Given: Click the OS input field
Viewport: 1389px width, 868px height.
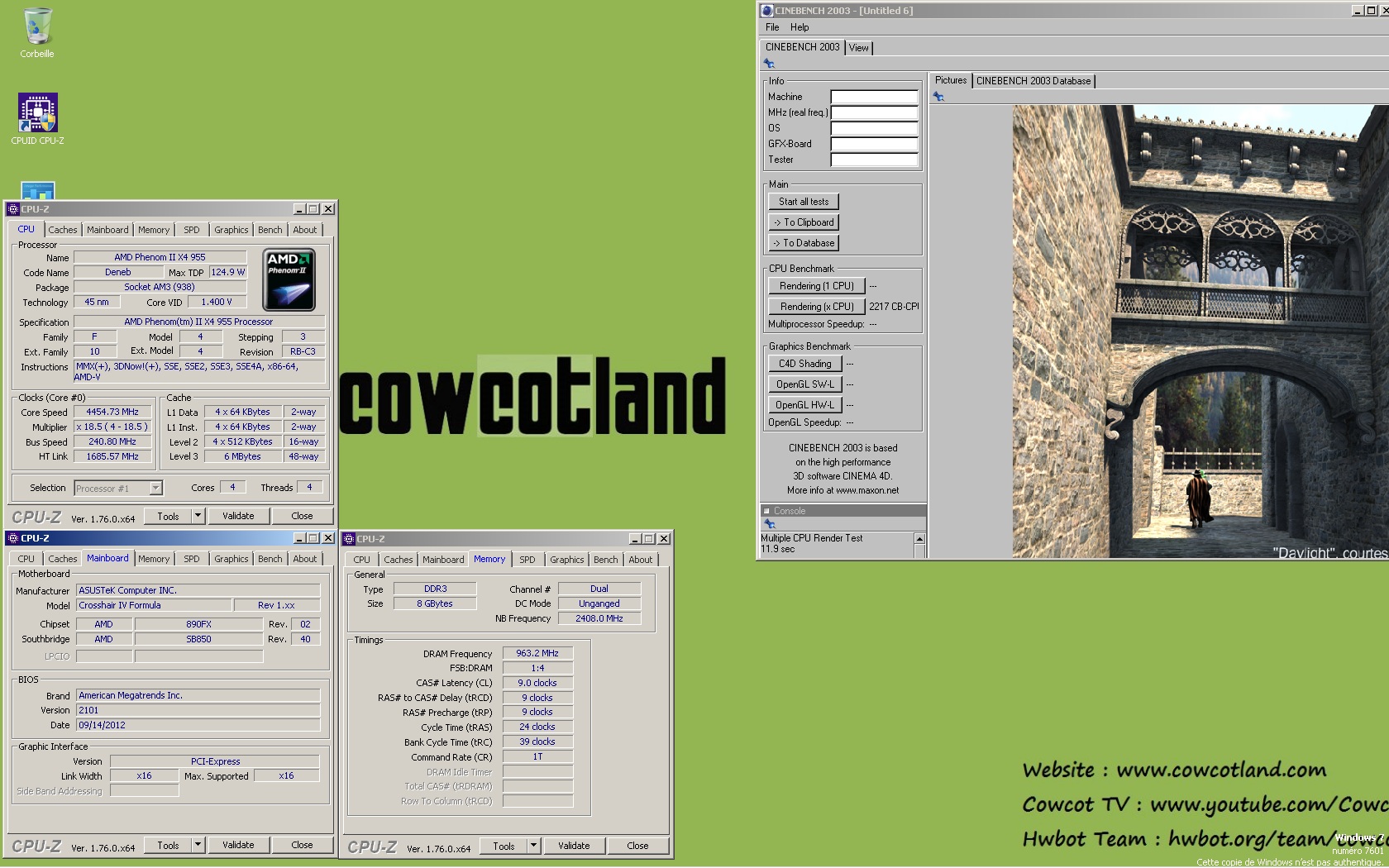Looking at the screenshot, I should (x=874, y=128).
